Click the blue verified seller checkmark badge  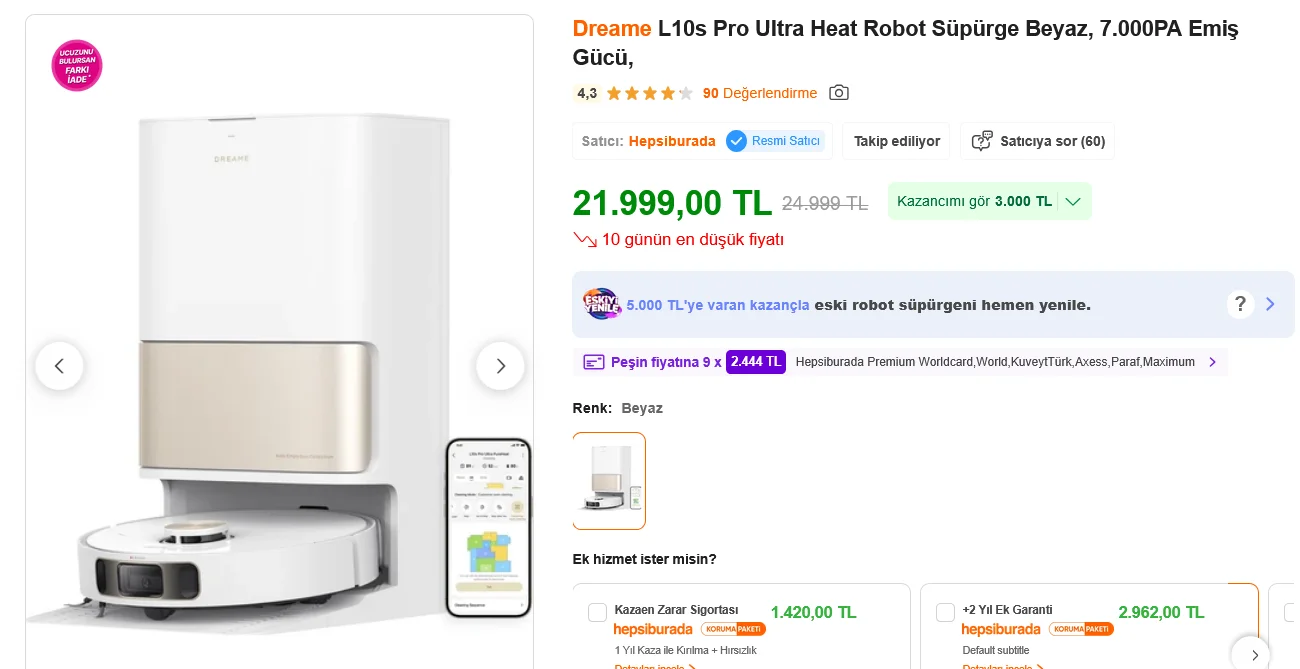[736, 141]
